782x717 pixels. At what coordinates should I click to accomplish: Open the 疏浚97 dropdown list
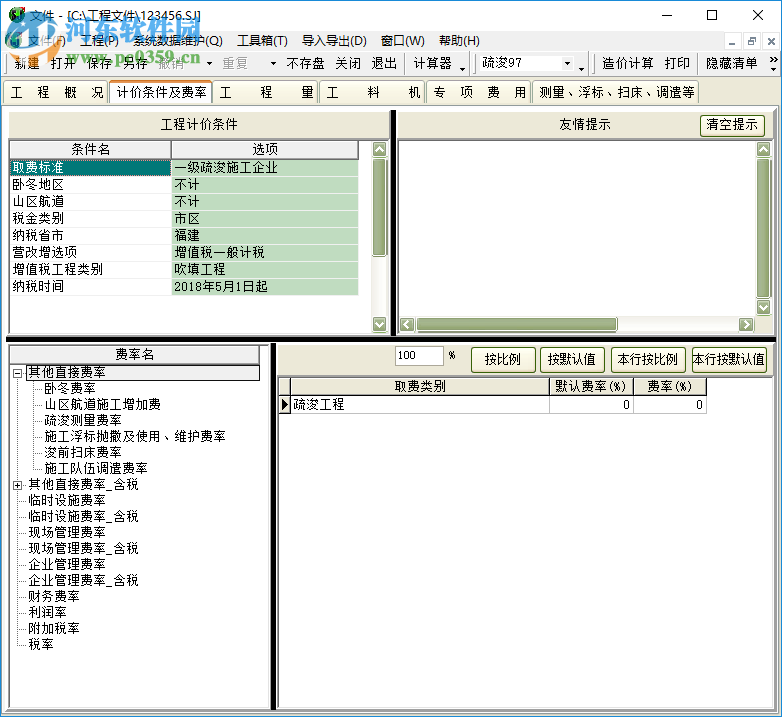click(567, 63)
